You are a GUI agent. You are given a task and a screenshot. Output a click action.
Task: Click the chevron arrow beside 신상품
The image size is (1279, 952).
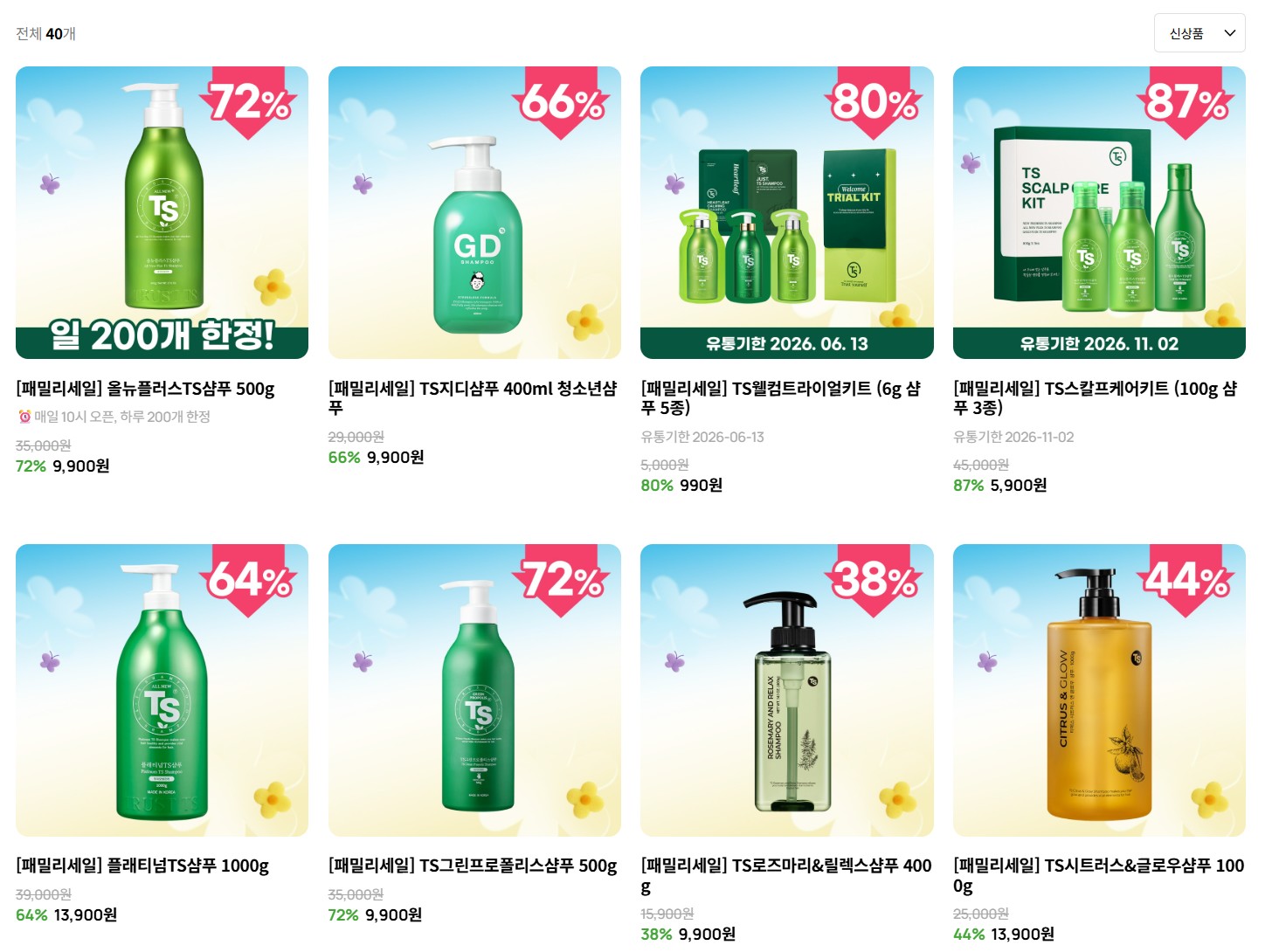pos(1230,33)
